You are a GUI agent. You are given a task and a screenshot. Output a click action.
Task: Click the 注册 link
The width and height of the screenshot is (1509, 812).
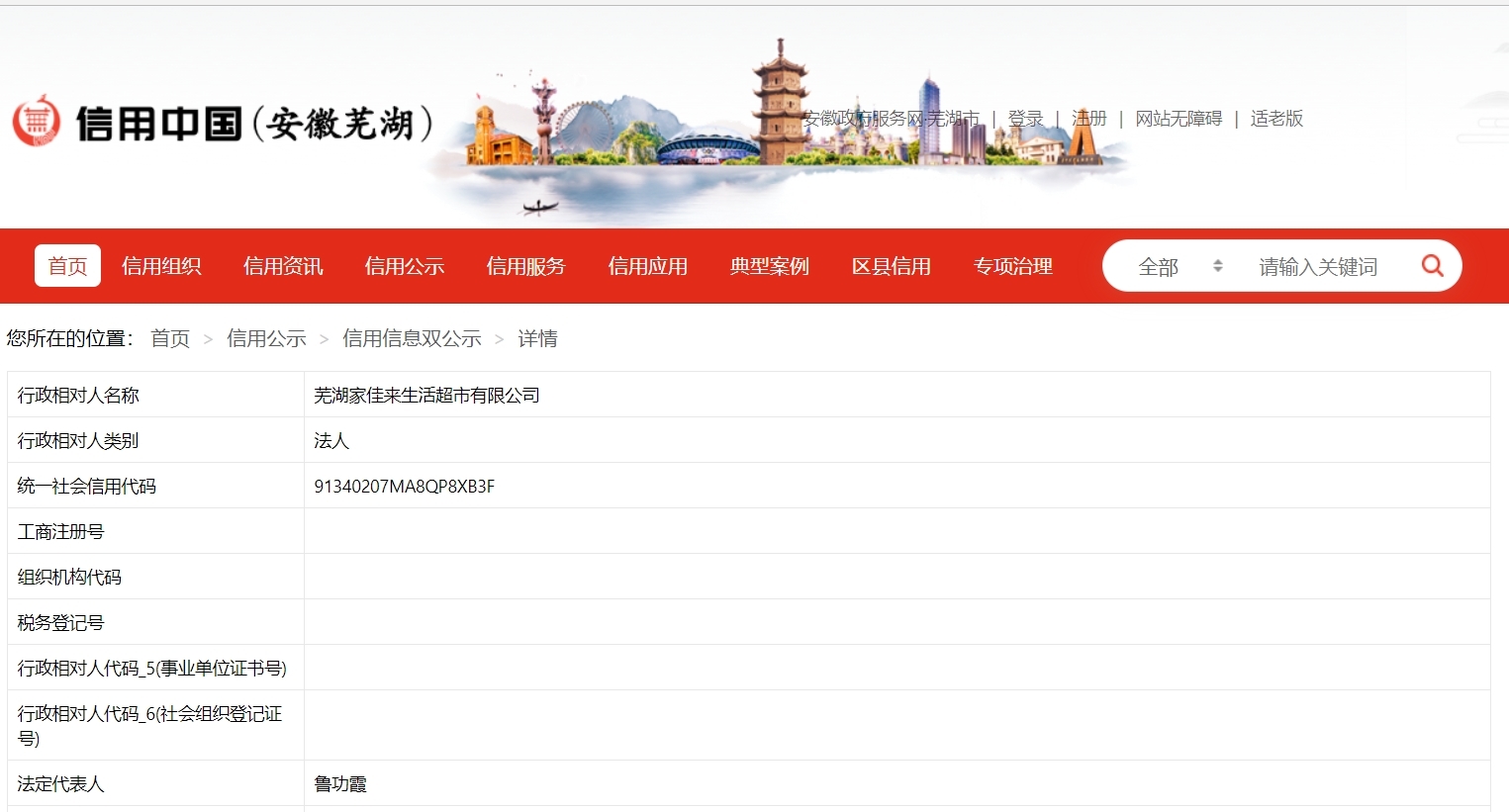(x=1089, y=118)
